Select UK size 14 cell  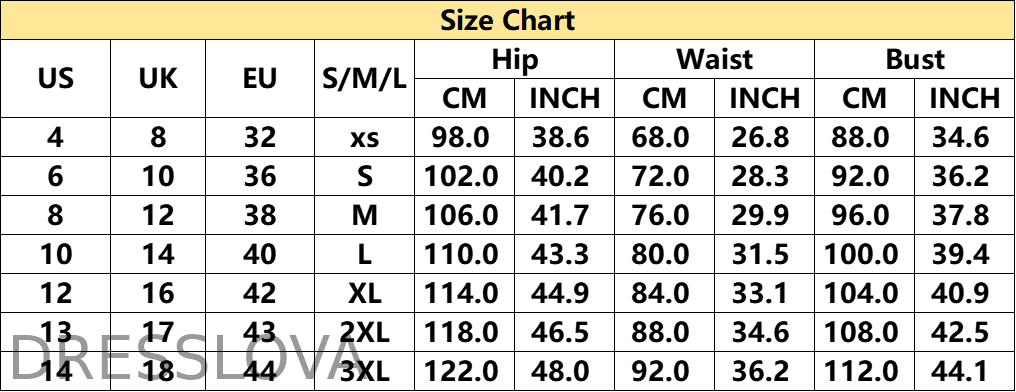tap(158, 254)
